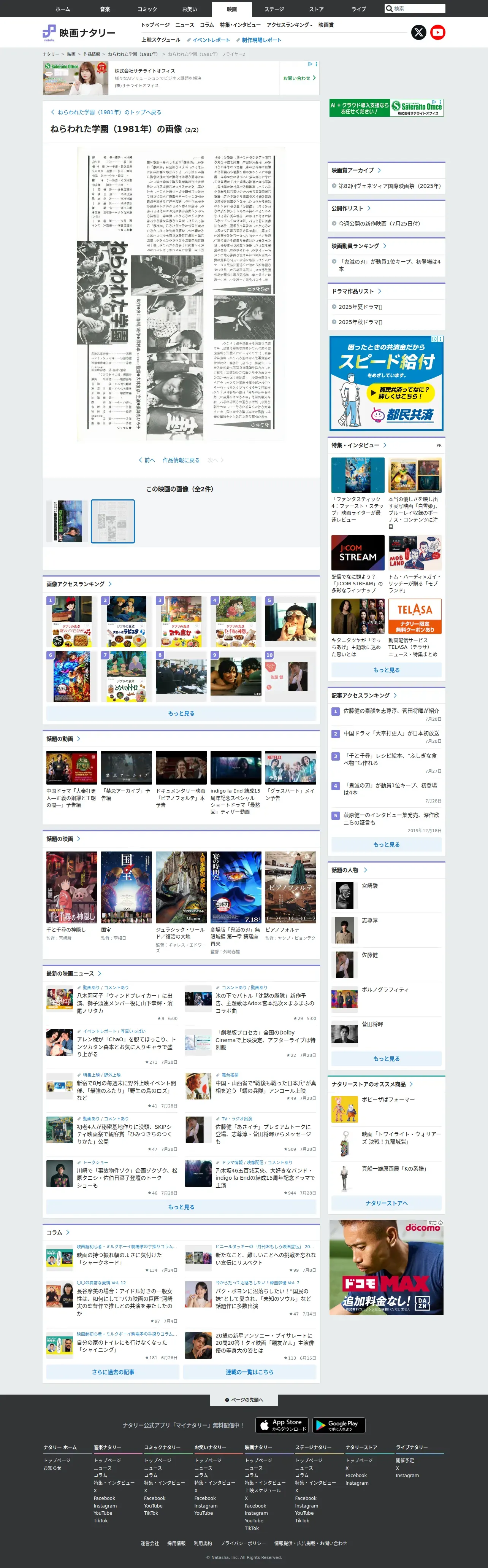
Task: Click the 都民共済 speed給付 ad banner
Action: (x=387, y=383)
